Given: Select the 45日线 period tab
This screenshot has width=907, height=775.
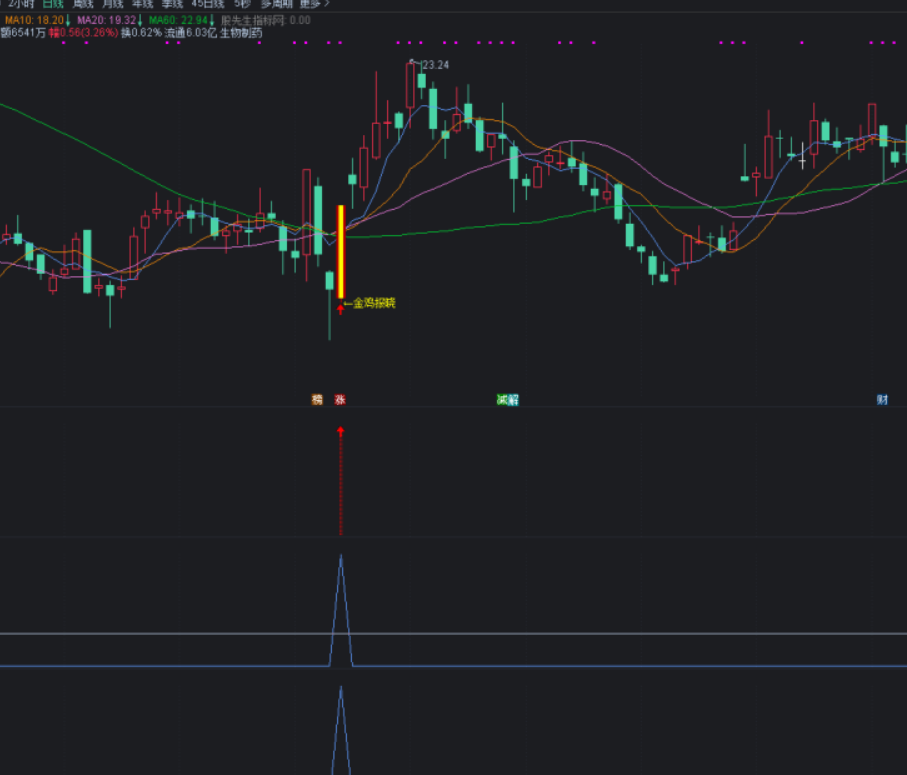Looking at the screenshot, I should click(207, 4).
